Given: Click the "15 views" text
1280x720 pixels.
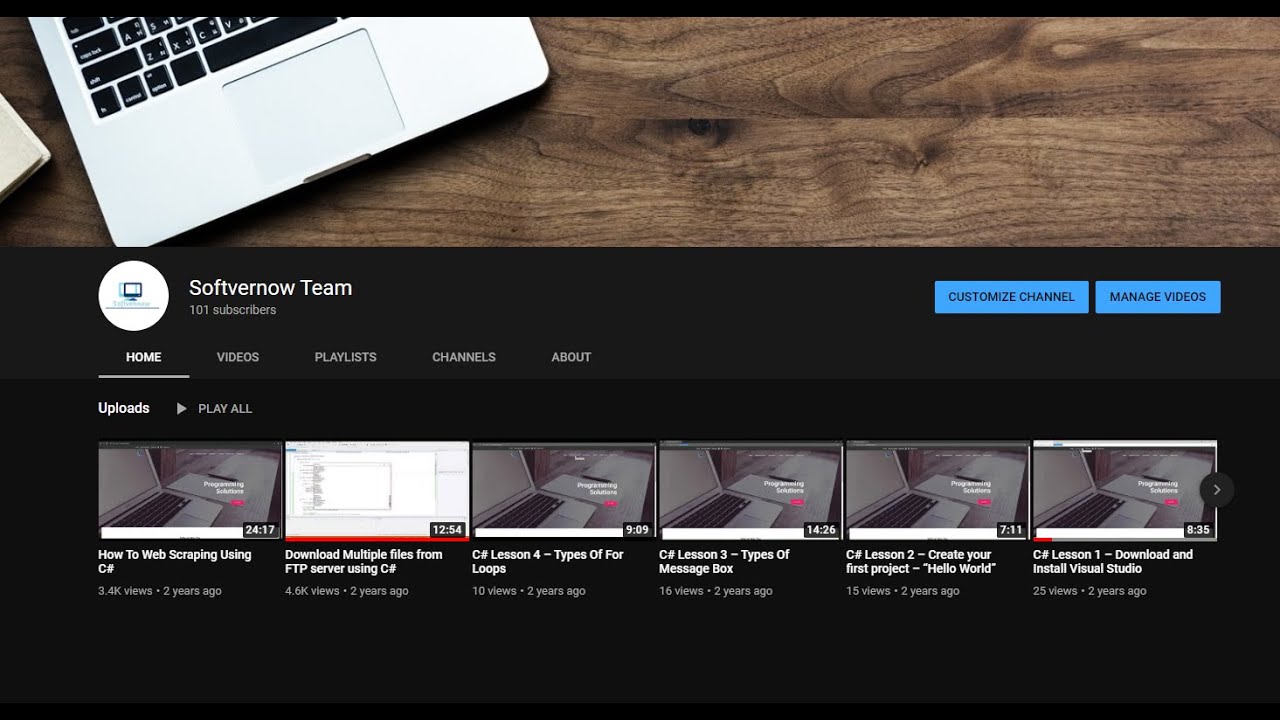Looking at the screenshot, I should pos(868,591).
